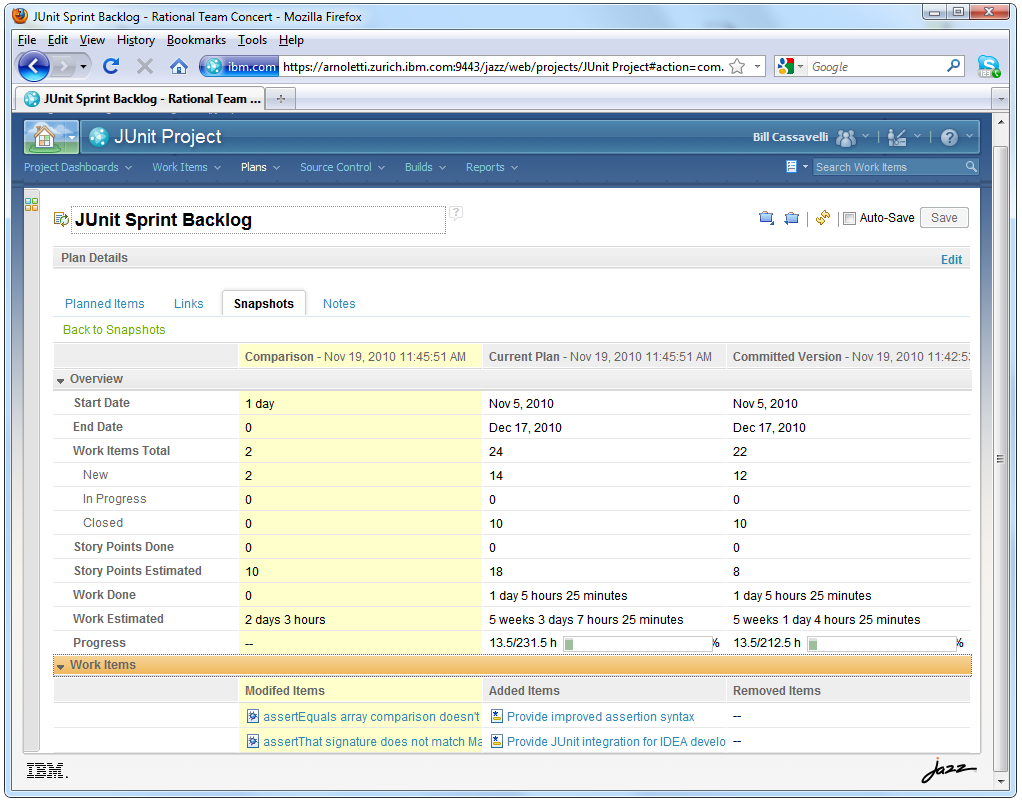The image size is (1022, 802).
Task: Click the icon beside Provide improved assertion syntax
Action: pos(497,717)
